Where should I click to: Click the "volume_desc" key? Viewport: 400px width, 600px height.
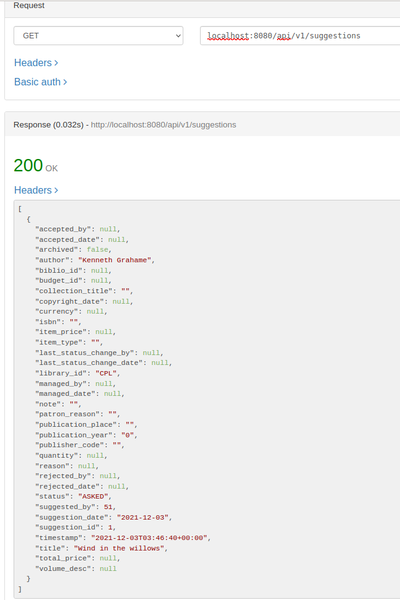[x=65, y=569]
